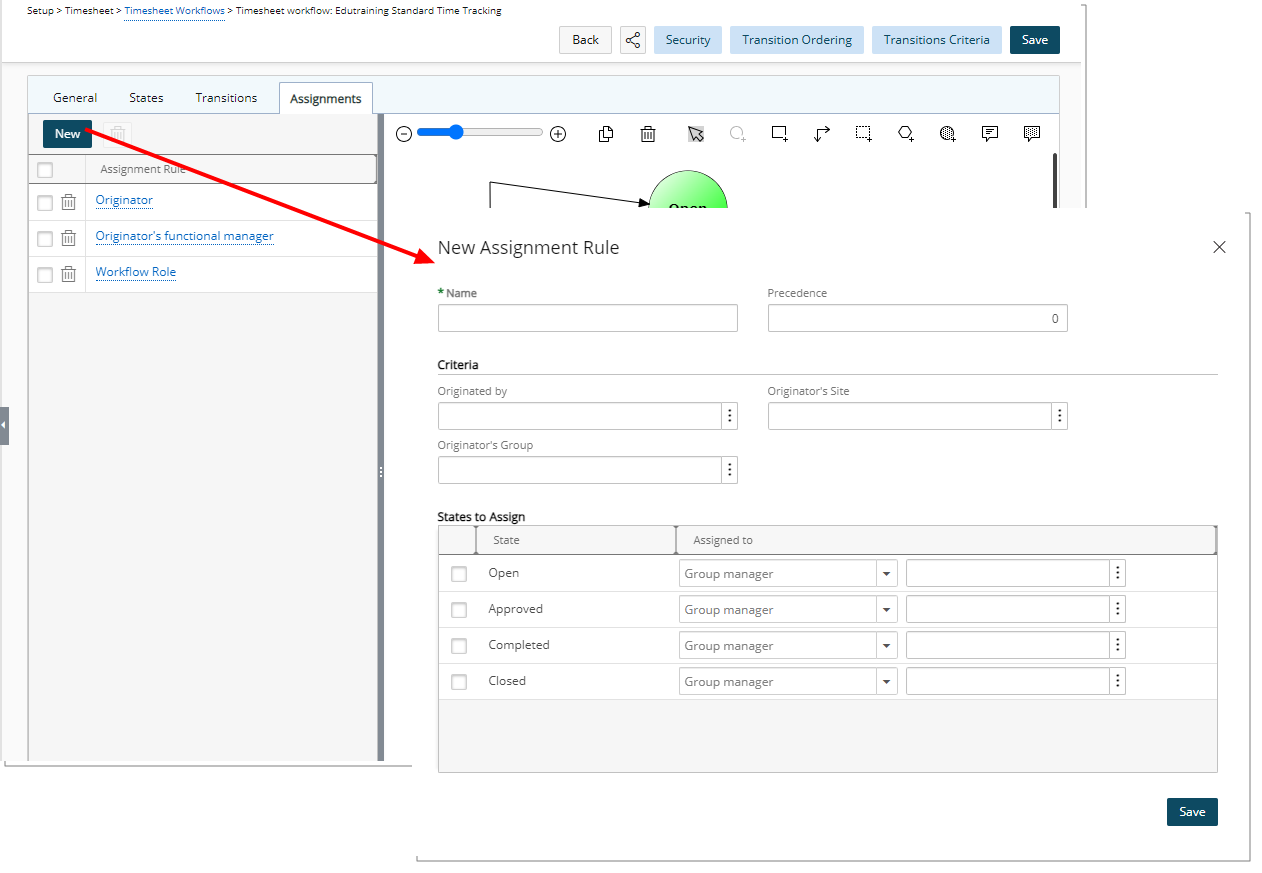
Task: Open the Originator rule link
Action: click(124, 200)
